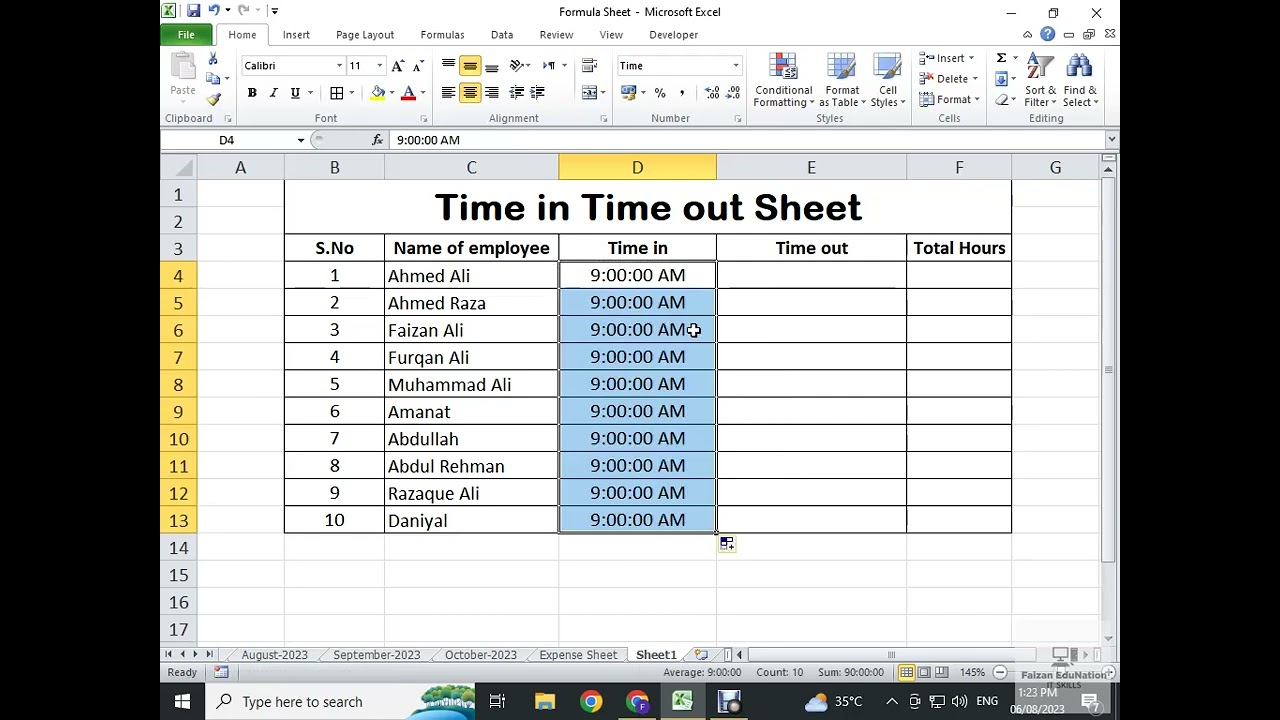Click Decrease Decimal icon
Viewport: 1280px width, 720px height.
[734, 93]
